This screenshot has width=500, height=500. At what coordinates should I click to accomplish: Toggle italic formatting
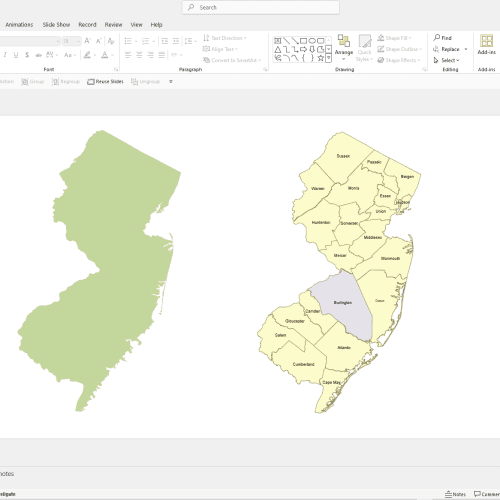coord(5,55)
